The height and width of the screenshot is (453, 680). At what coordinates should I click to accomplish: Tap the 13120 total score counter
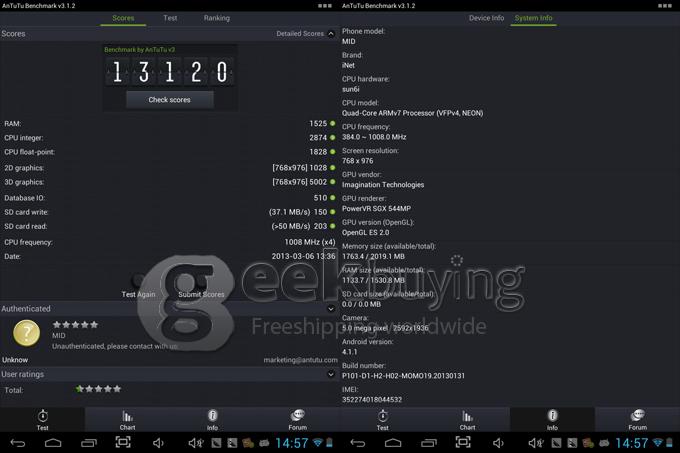(170, 72)
